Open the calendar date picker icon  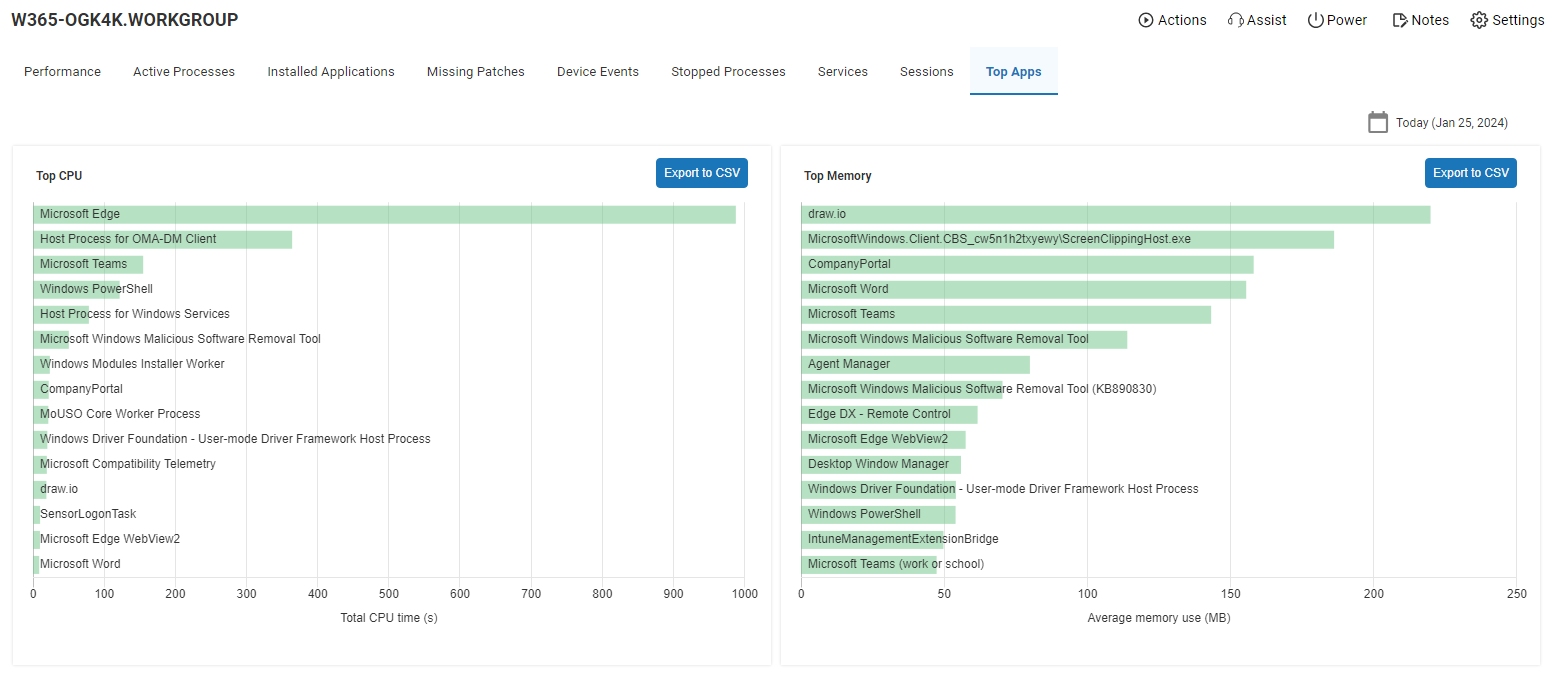[x=1378, y=122]
